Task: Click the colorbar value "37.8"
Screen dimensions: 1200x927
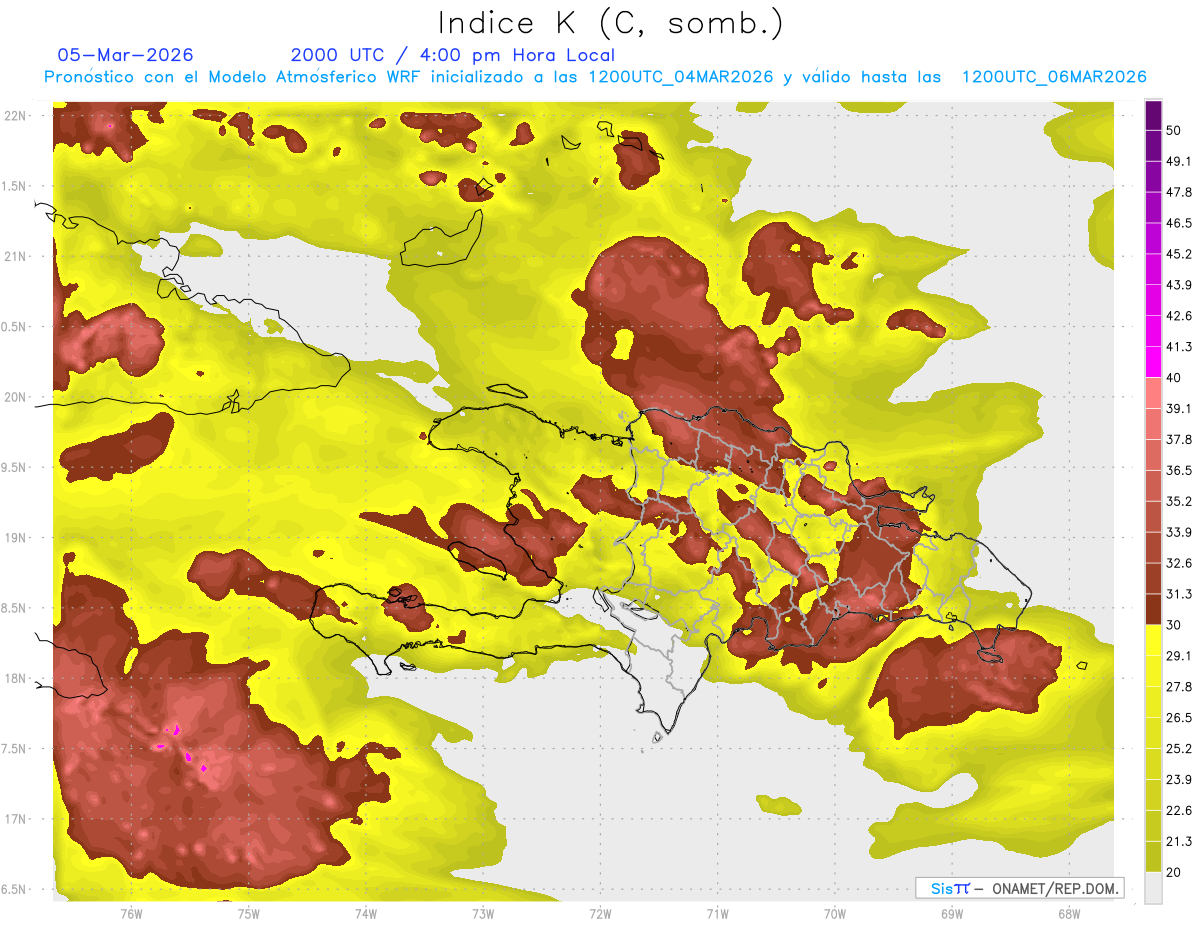Action: pyautogui.click(x=1180, y=439)
